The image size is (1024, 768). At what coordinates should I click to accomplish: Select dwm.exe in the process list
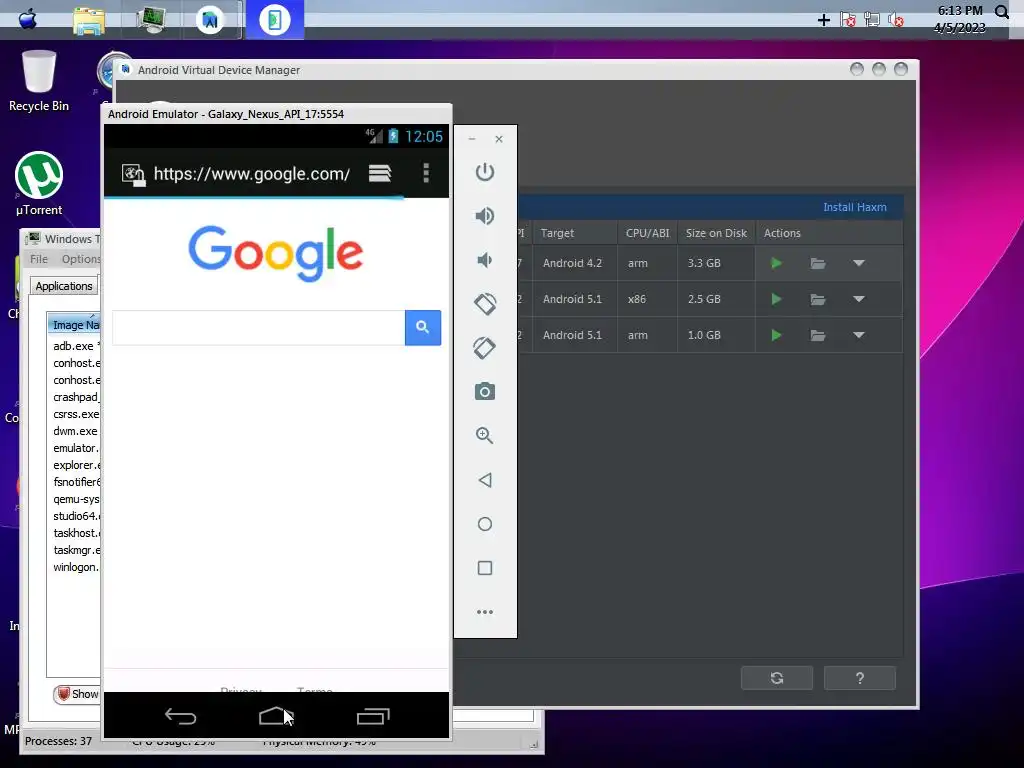75,431
